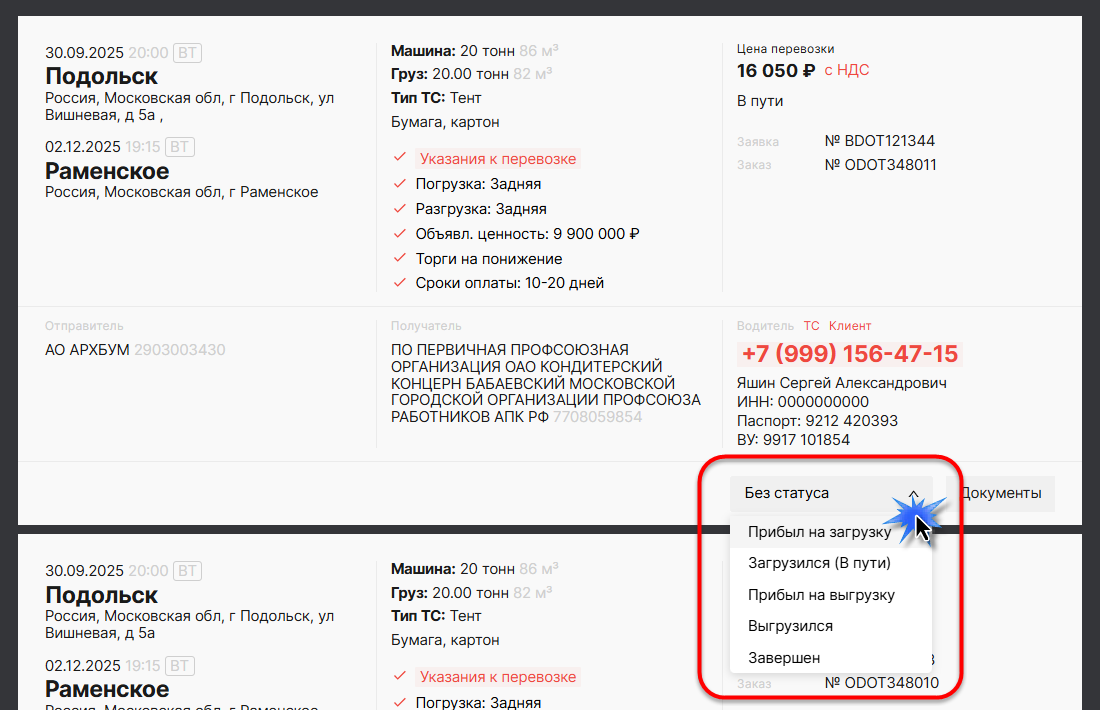Click the 'ВТ' badge beside 02.12.2025 19:15 first card
The width and height of the screenshot is (1100, 710).
(x=179, y=147)
